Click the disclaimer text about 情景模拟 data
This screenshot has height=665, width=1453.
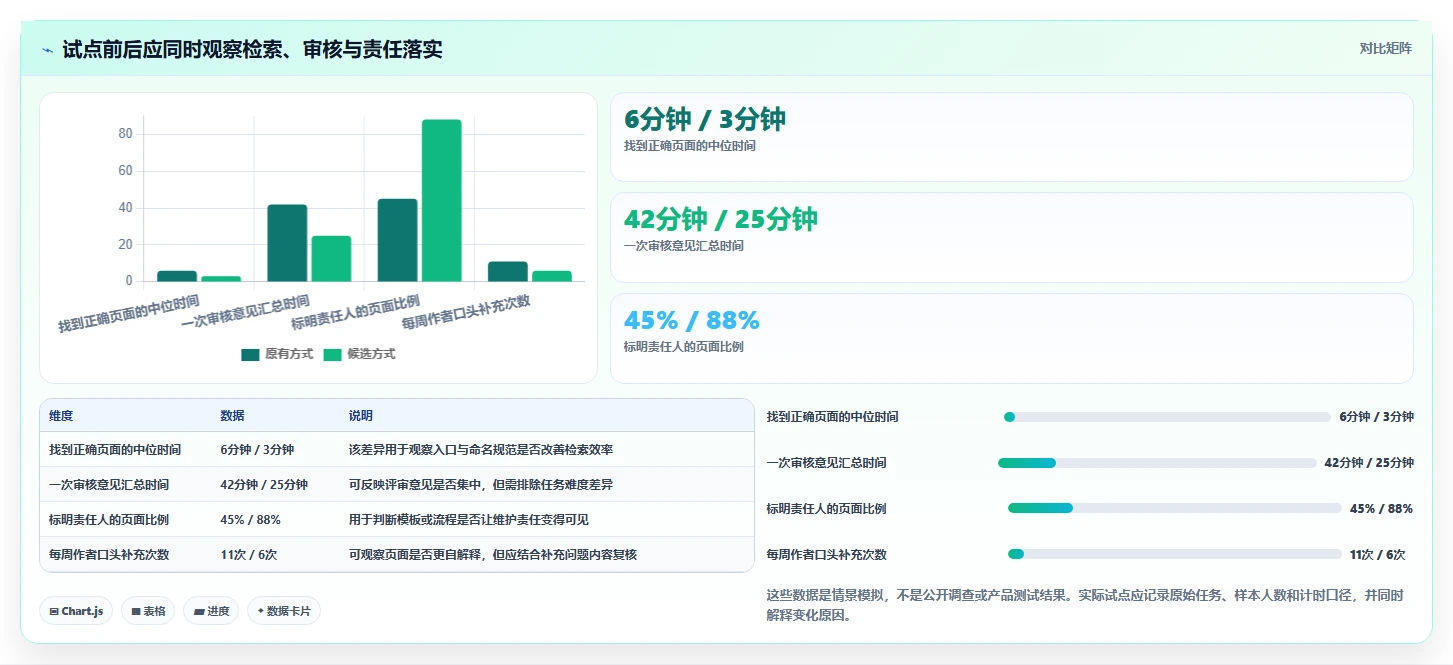coord(1085,605)
